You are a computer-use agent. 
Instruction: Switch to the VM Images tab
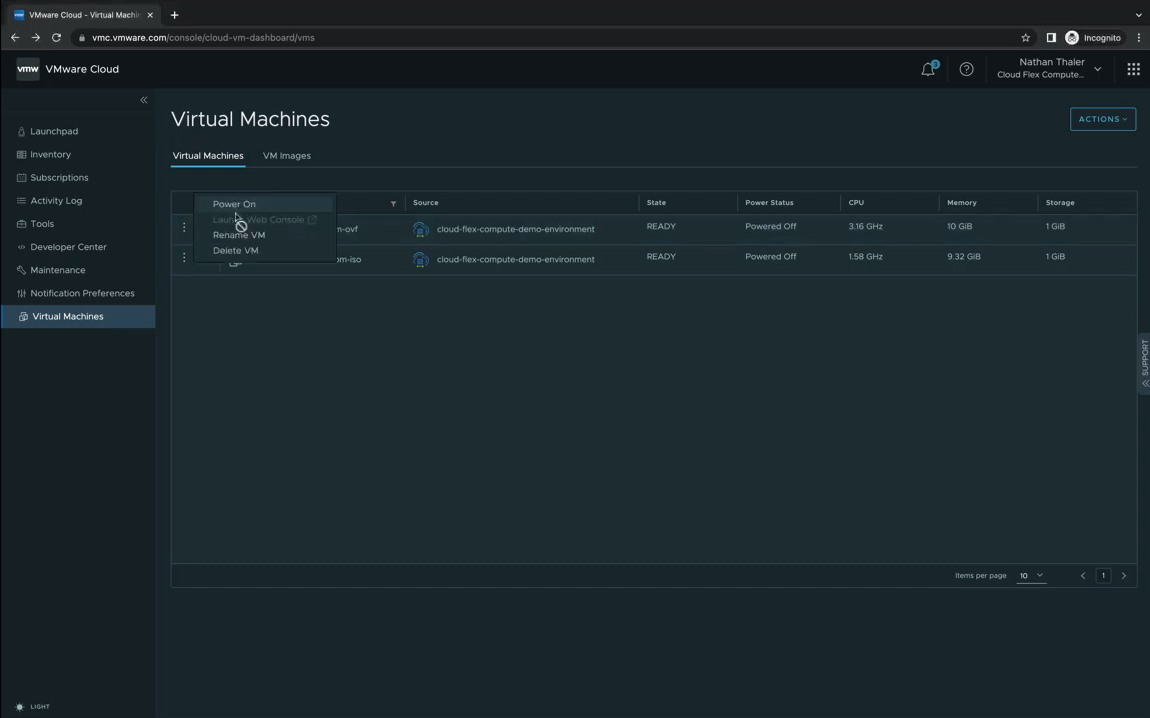[287, 155]
